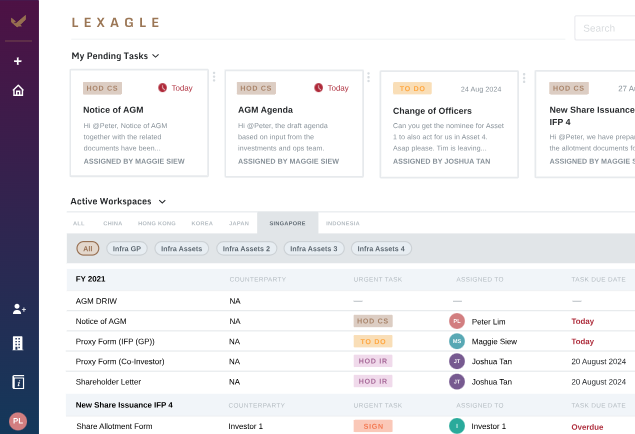
Task: Click HOD IR tag in Proxy Form (Co-Investor) row
Action: (x=373, y=361)
